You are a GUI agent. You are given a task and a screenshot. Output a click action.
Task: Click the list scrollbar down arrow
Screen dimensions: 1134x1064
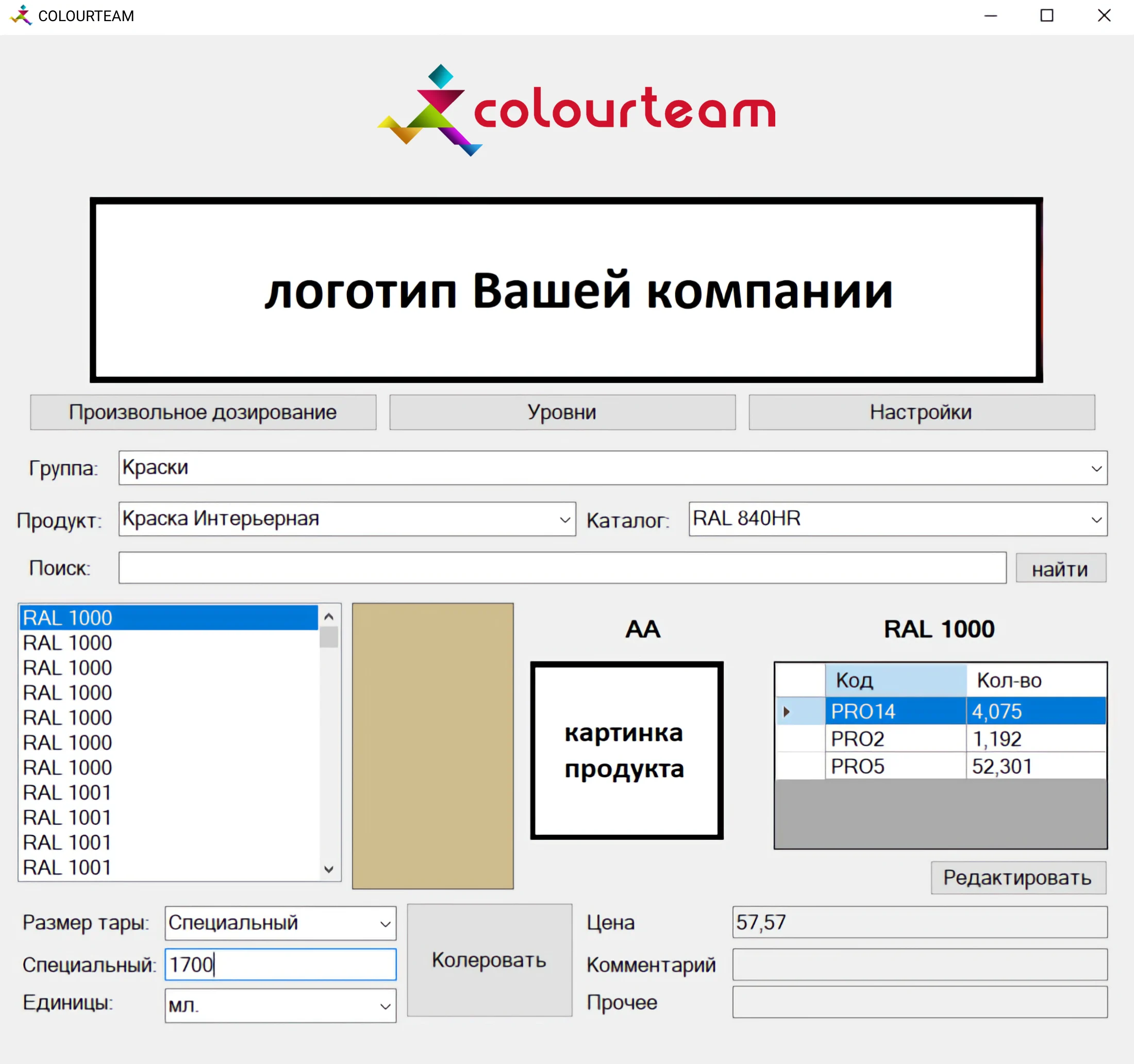(328, 869)
